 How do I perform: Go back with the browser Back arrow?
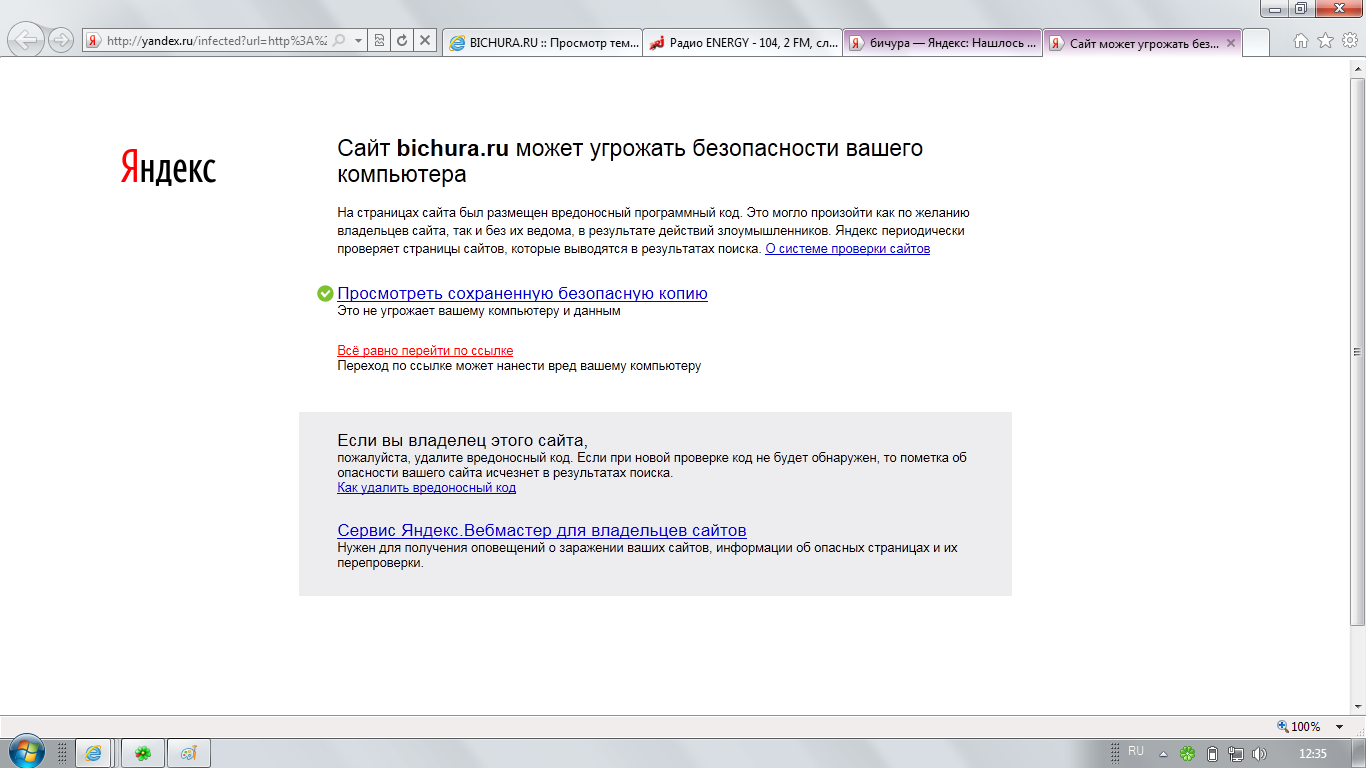(28, 40)
